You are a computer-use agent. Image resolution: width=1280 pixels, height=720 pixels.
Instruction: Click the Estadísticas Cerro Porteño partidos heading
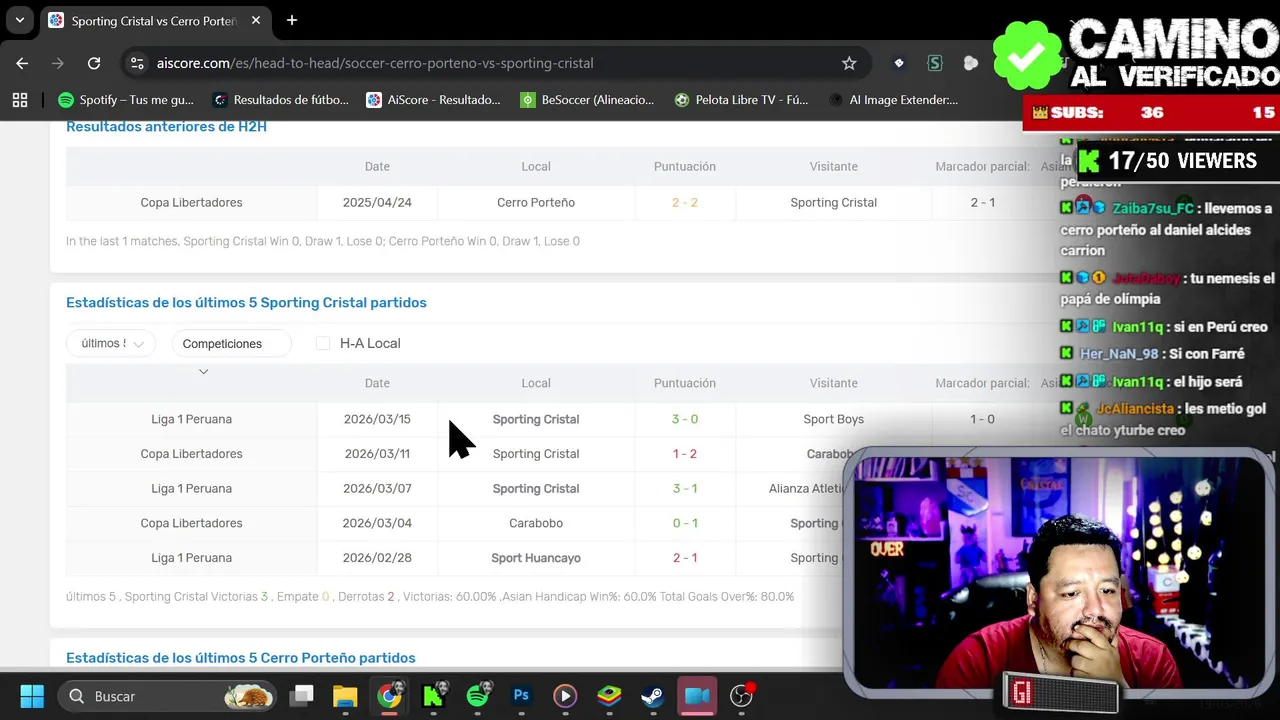tap(241, 658)
